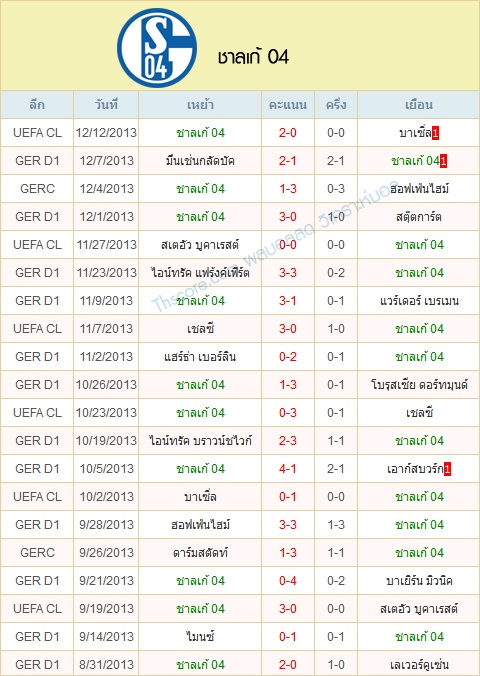
Task: Click the เหย้า column header
Action: [x=200, y=105]
